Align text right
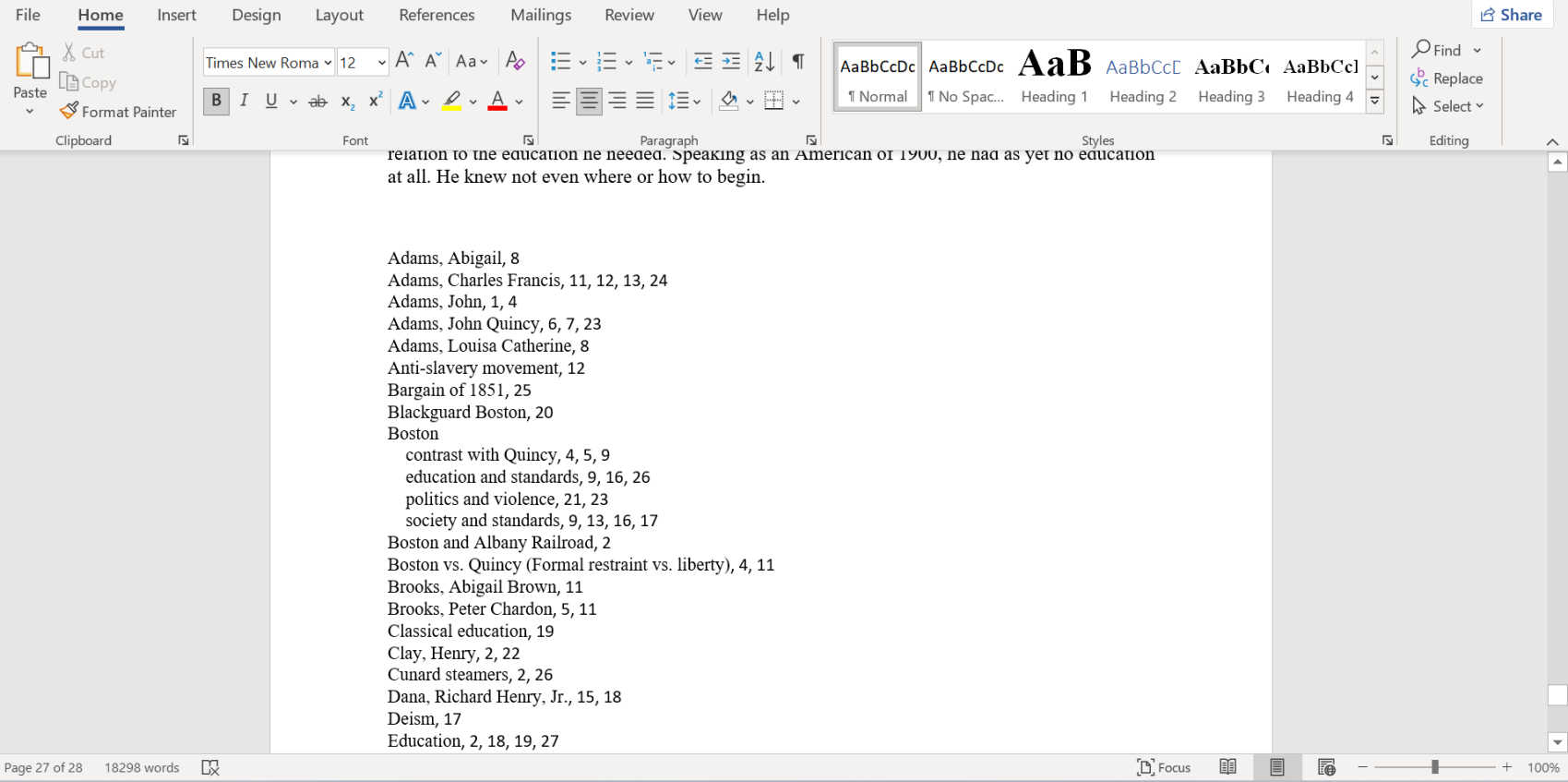The height and width of the screenshot is (782, 1568). click(617, 101)
